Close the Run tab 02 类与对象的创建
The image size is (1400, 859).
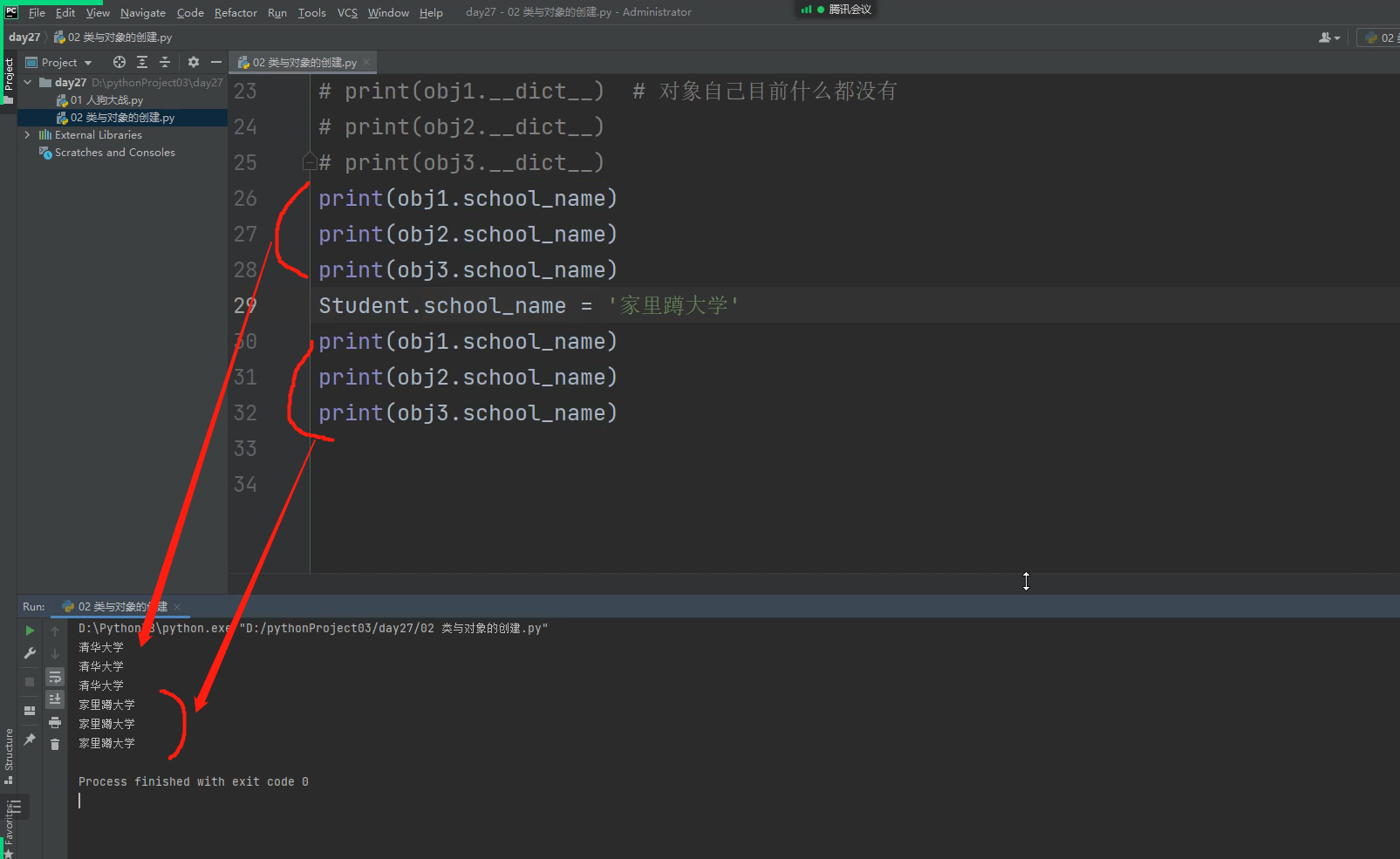(177, 606)
